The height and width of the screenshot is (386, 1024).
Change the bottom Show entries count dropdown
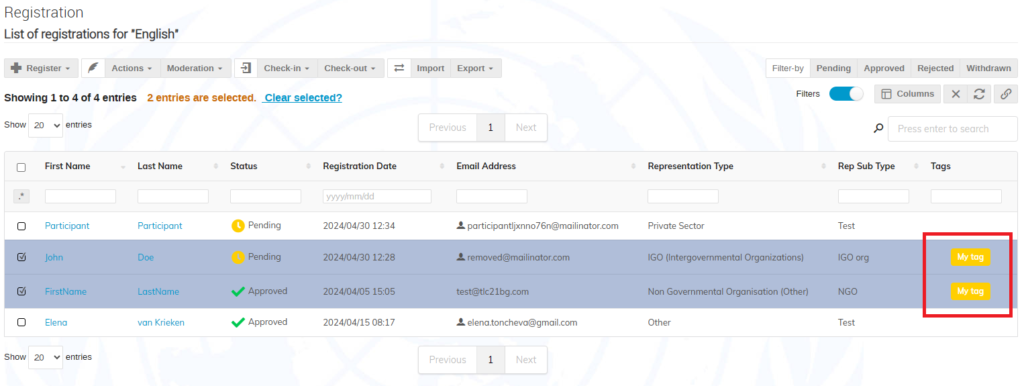tap(46, 357)
